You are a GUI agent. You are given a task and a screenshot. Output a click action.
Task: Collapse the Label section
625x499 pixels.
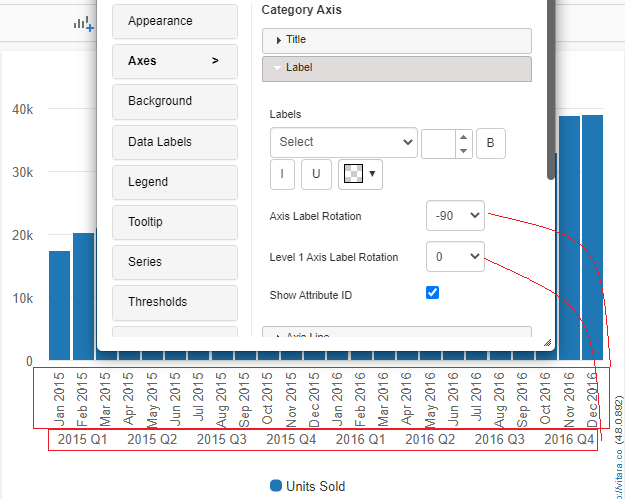(x=397, y=68)
